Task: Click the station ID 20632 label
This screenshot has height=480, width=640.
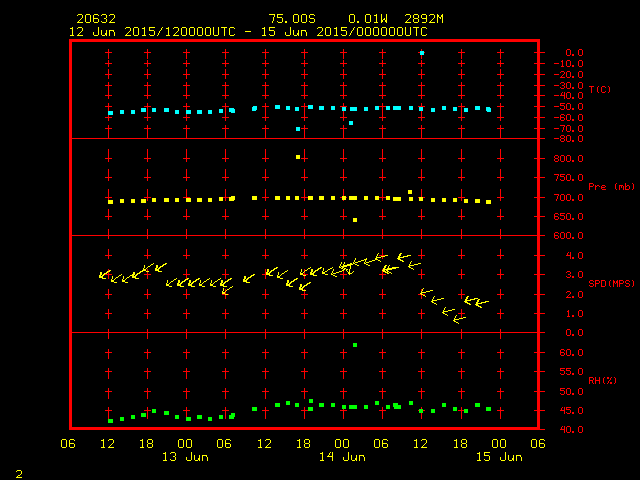Action: (x=95, y=19)
